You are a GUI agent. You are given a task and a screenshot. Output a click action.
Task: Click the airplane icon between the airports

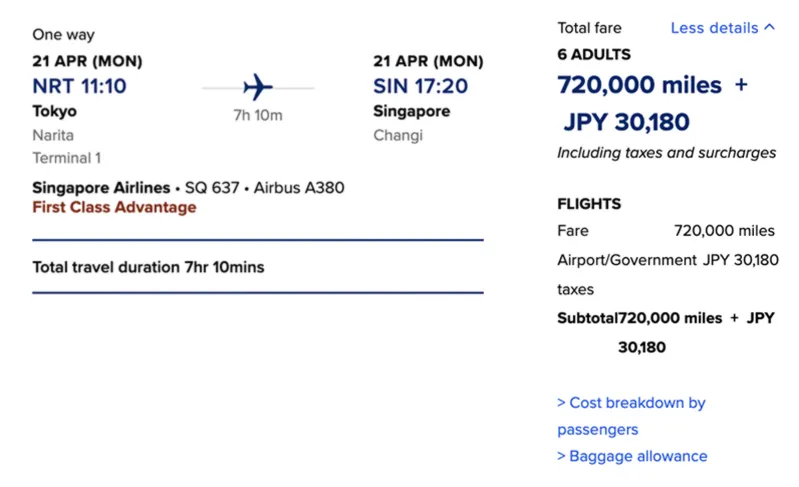click(x=258, y=87)
